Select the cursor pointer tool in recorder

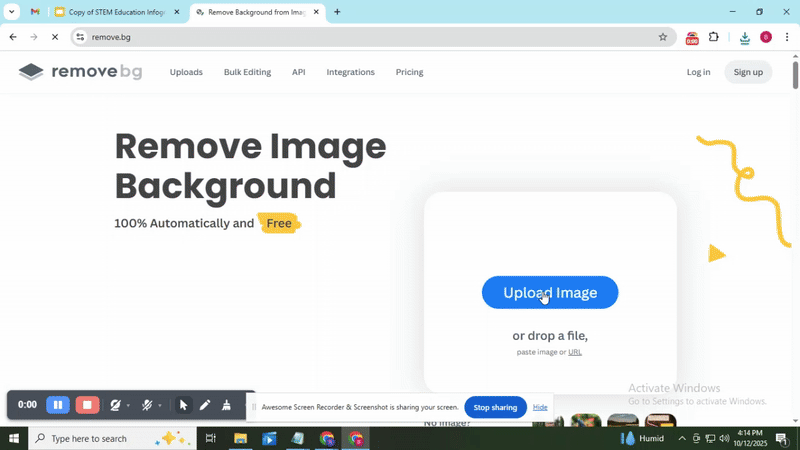[x=183, y=405]
